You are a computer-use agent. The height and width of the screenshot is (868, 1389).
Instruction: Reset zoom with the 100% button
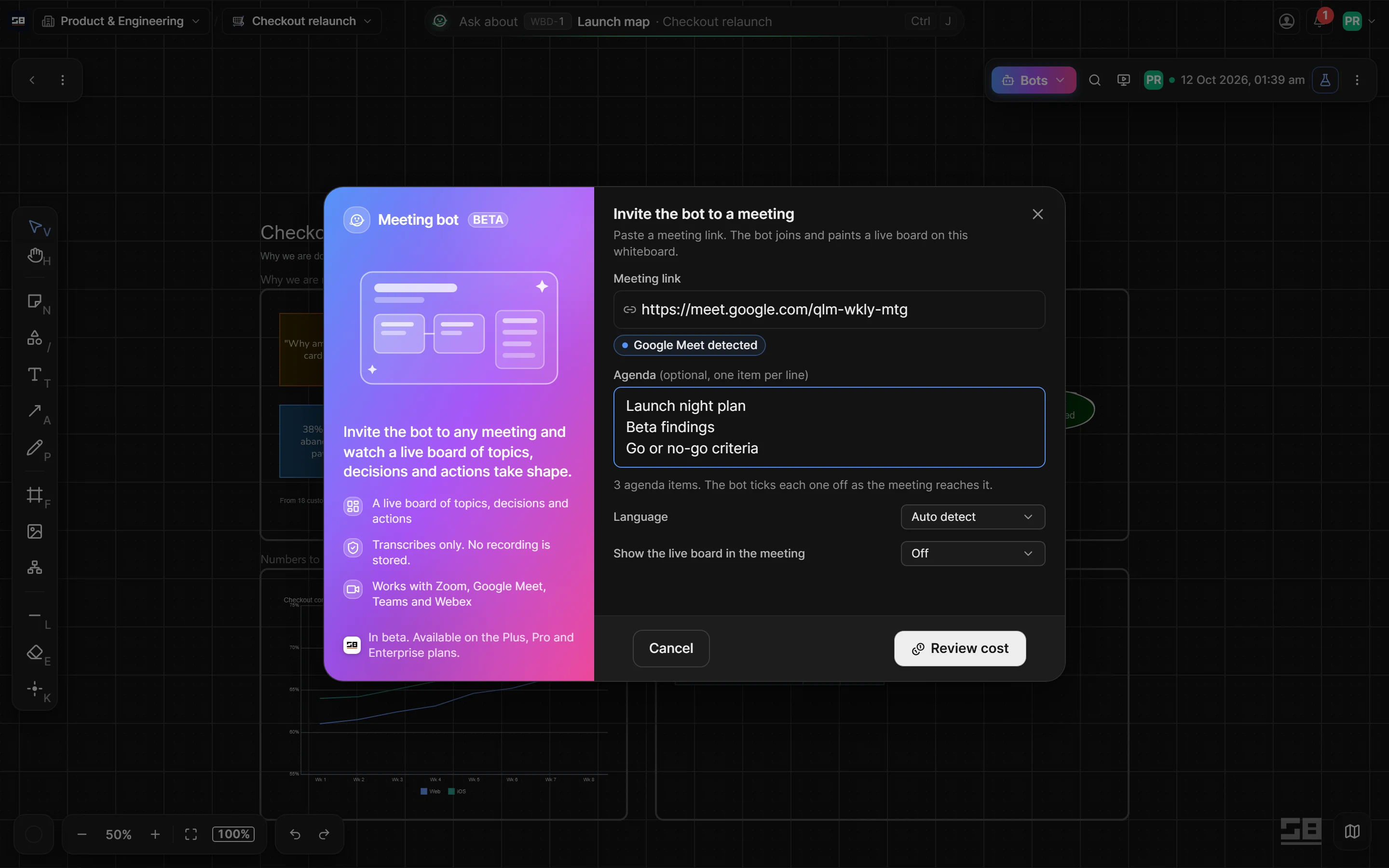pos(233,834)
